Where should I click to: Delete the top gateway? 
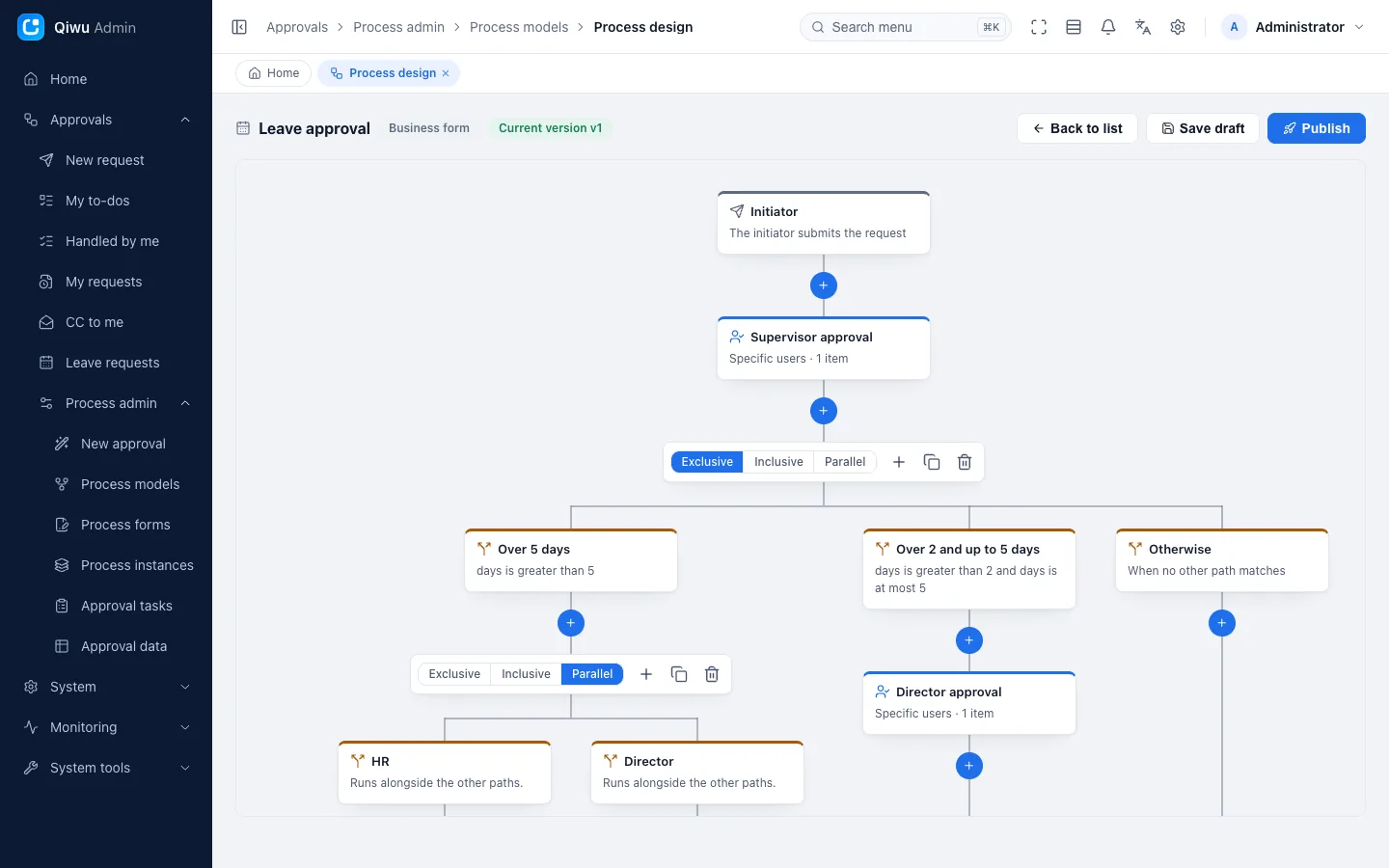(965, 462)
